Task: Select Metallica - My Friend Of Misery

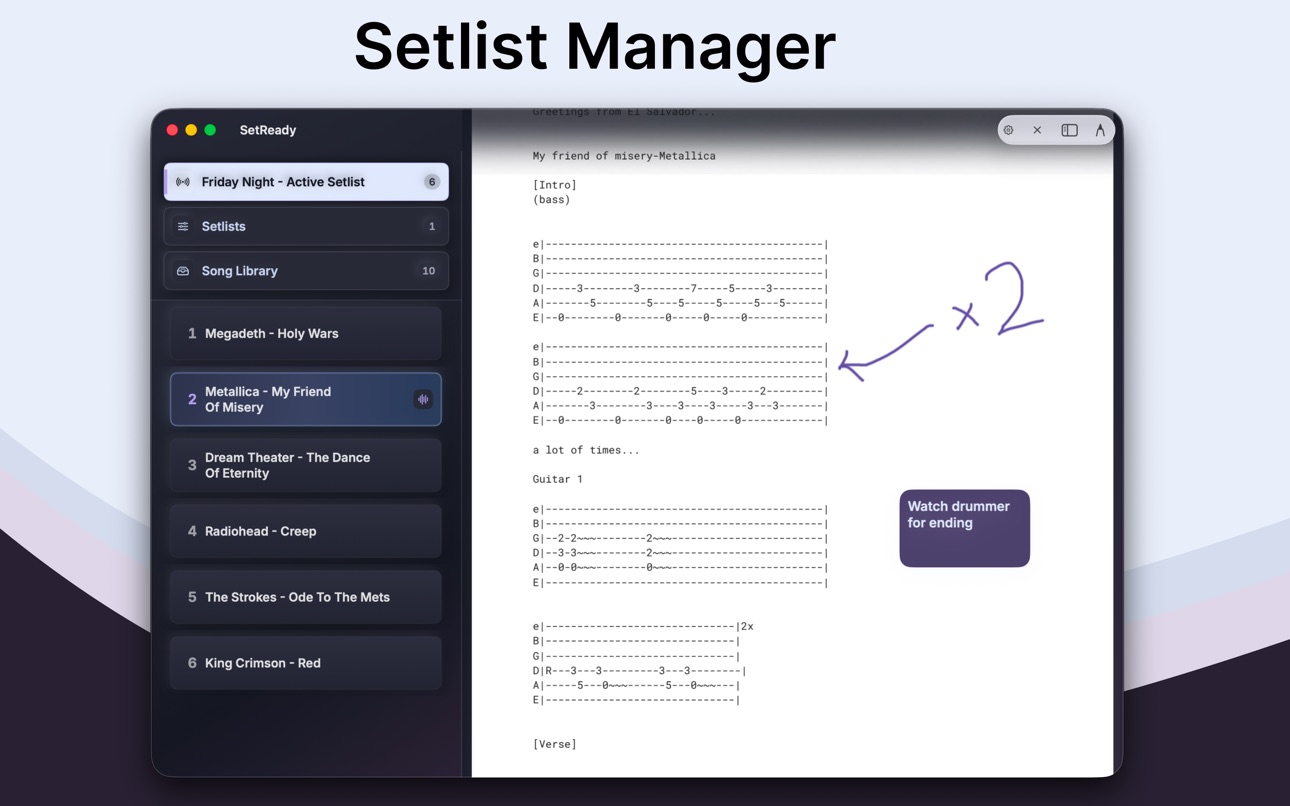Action: pos(306,399)
